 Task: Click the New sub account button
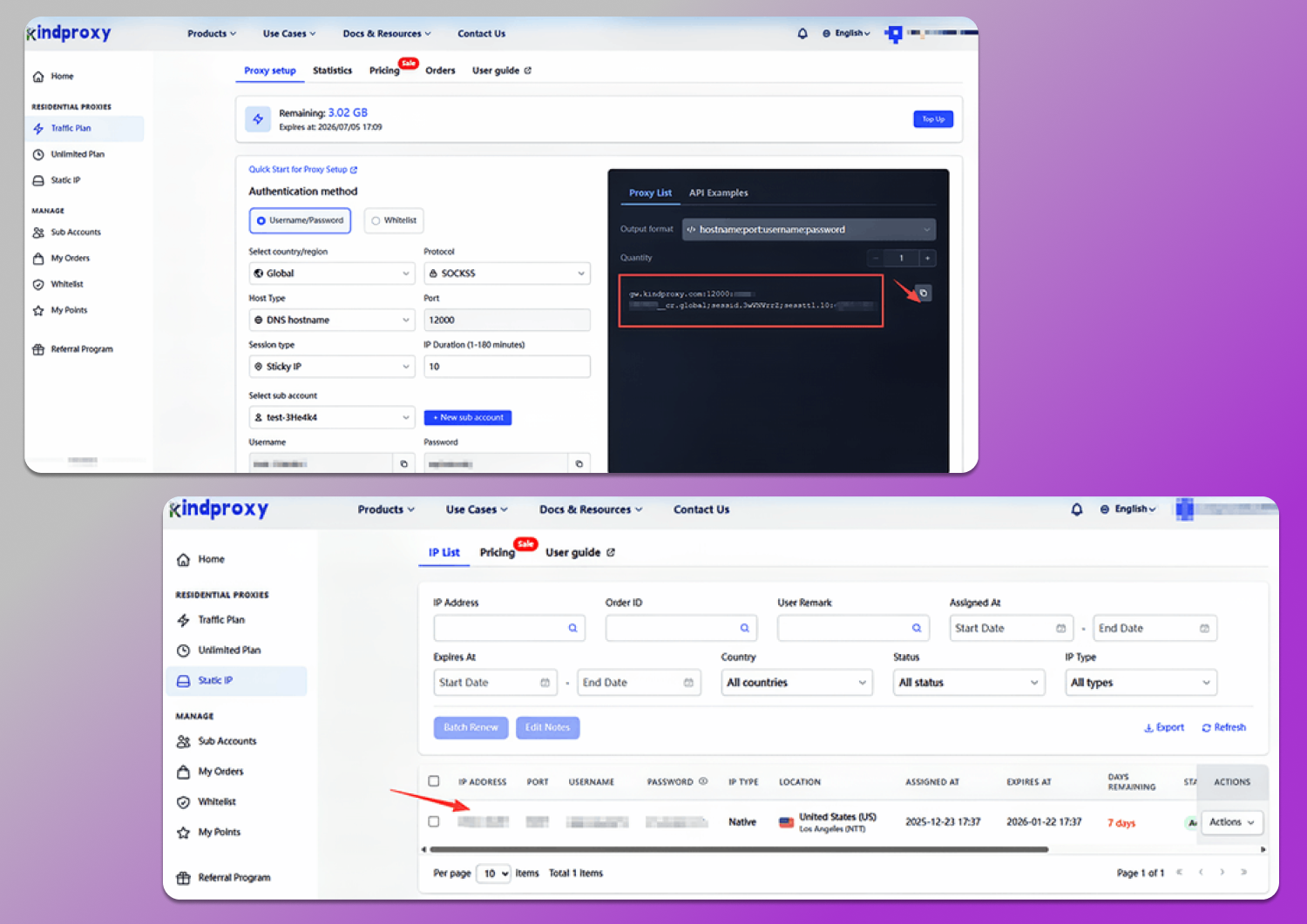(x=468, y=418)
